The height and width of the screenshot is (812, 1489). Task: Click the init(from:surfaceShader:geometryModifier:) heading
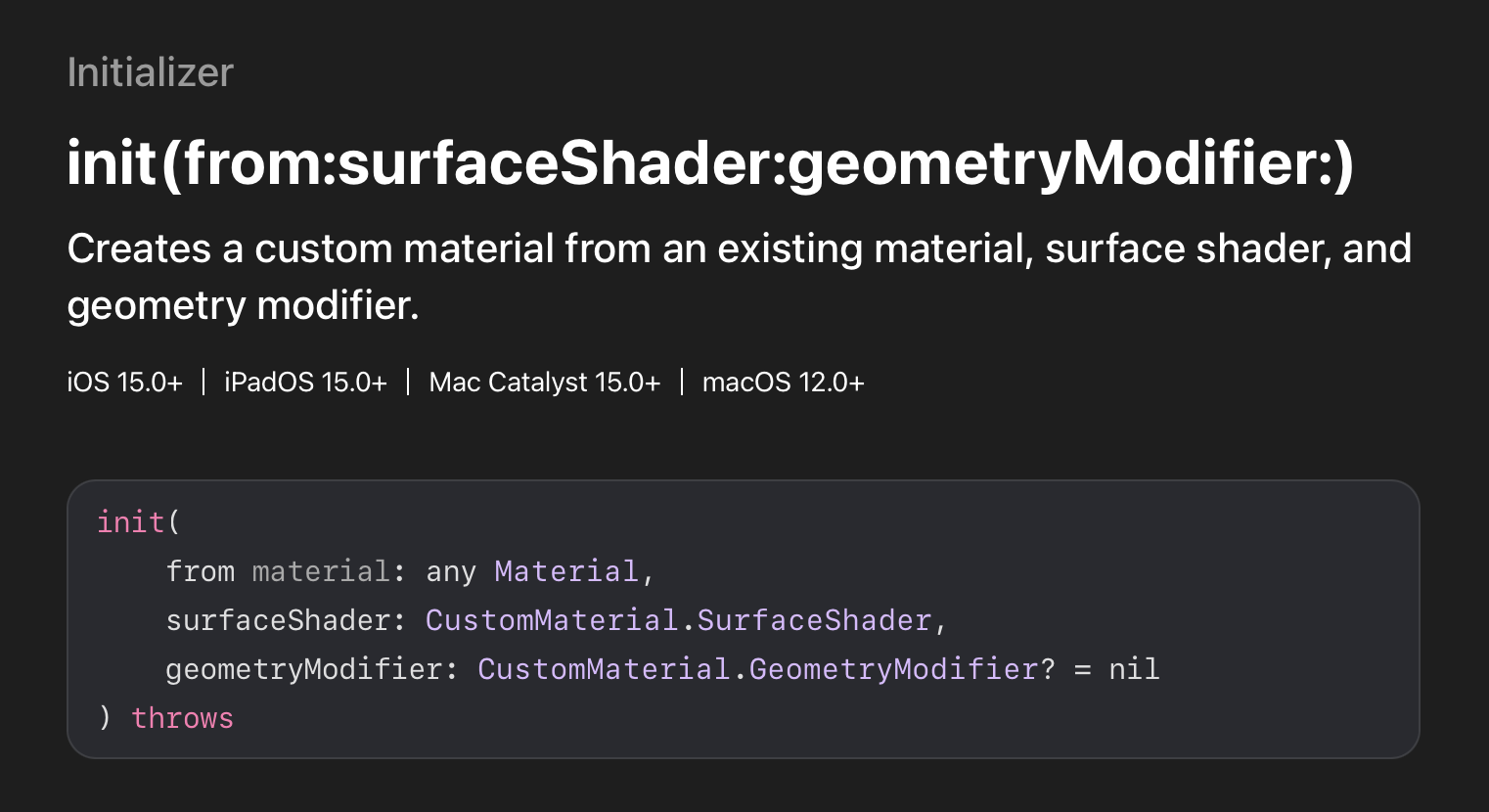click(x=709, y=162)
